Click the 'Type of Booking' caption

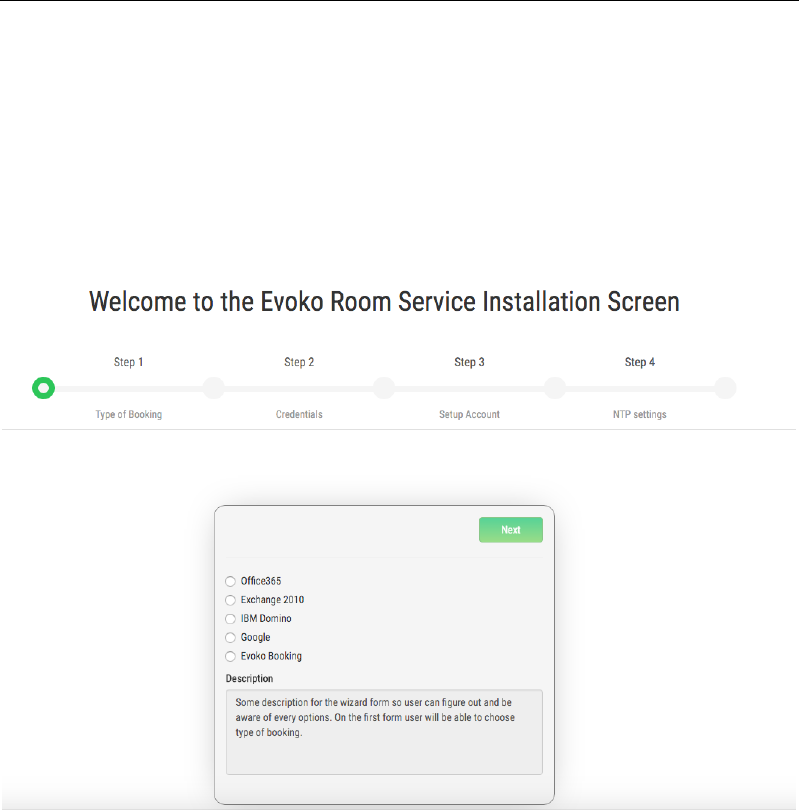coord(129,414)
